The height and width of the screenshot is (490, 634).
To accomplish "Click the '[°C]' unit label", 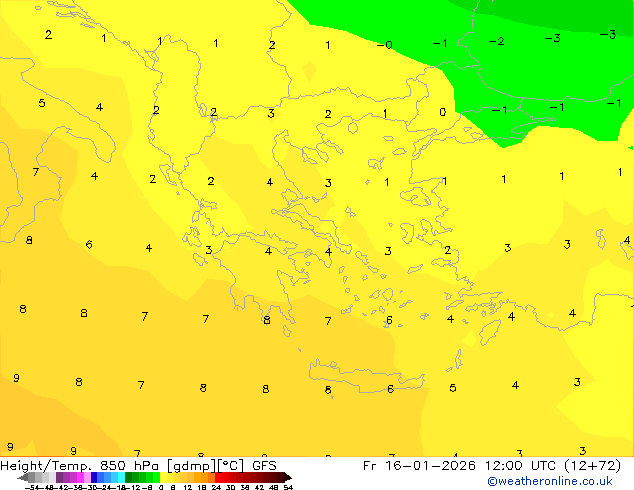I will click(x=231, y=466).
